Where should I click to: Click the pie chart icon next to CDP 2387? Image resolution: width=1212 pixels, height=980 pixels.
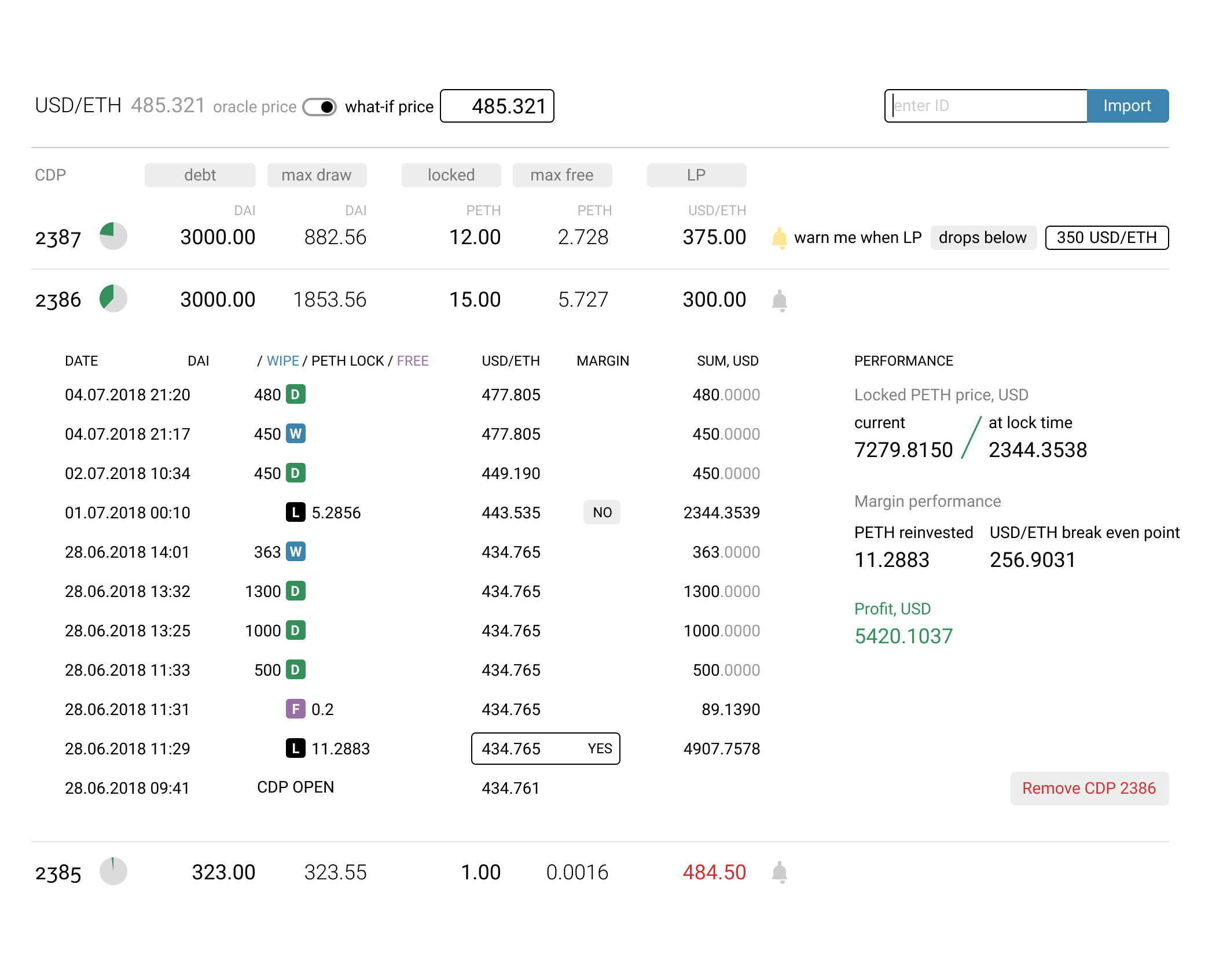point(113,237)
